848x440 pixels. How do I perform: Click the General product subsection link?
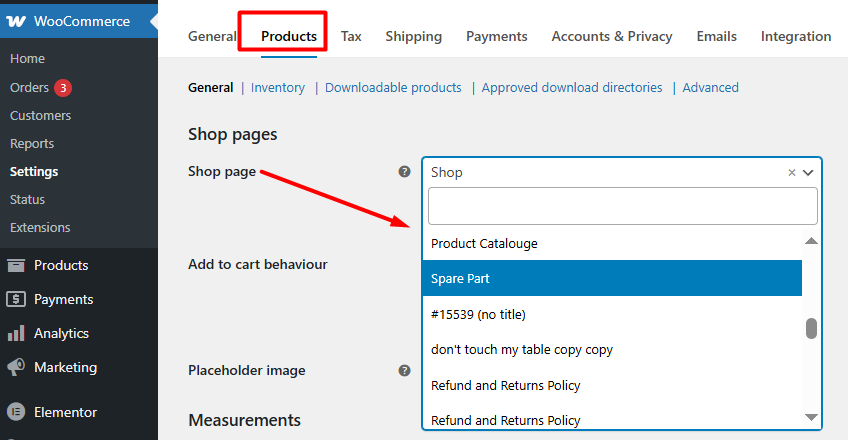[x=210, y=88]
